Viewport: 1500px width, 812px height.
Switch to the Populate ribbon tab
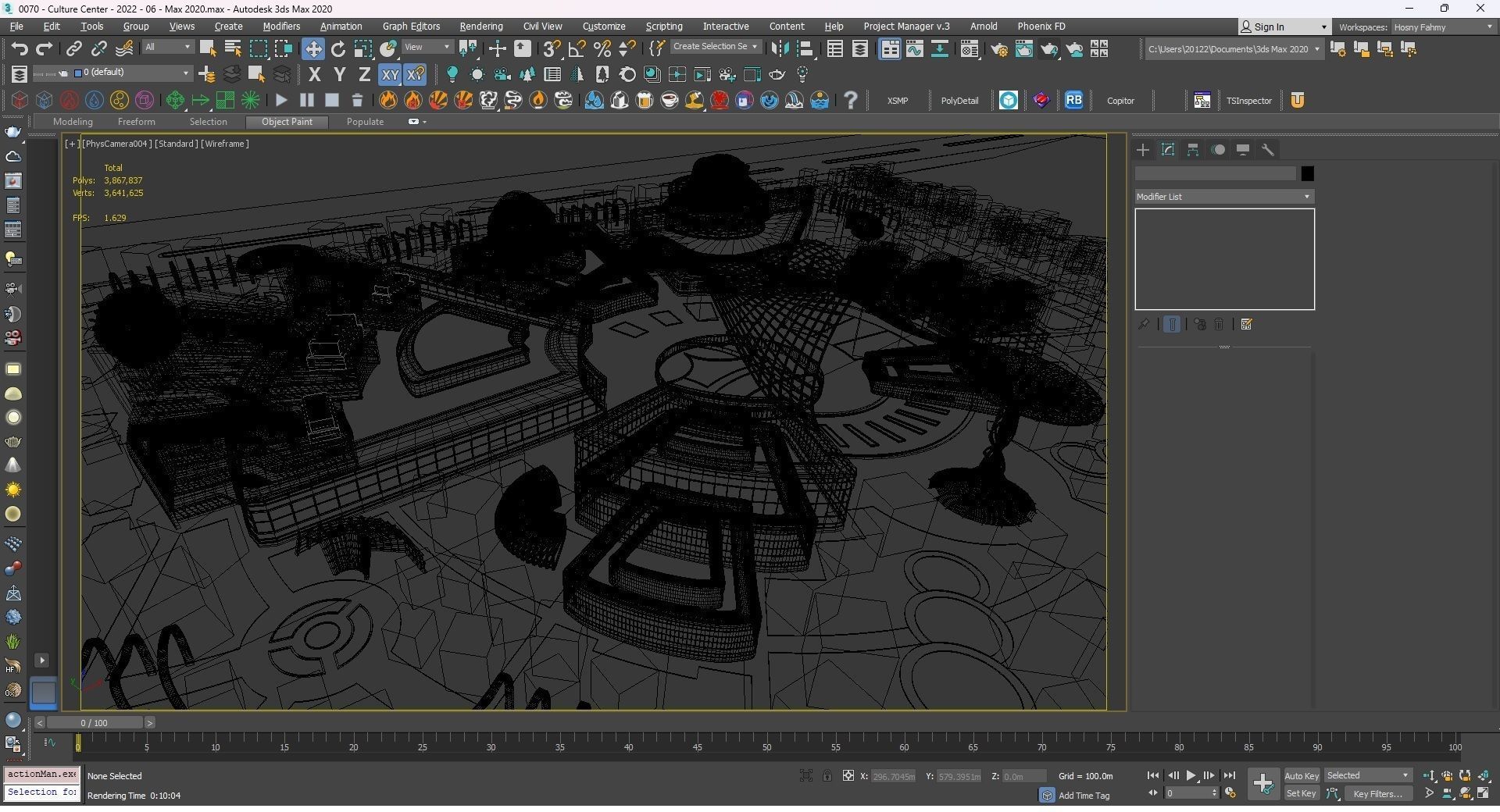[x=365, y=122]
